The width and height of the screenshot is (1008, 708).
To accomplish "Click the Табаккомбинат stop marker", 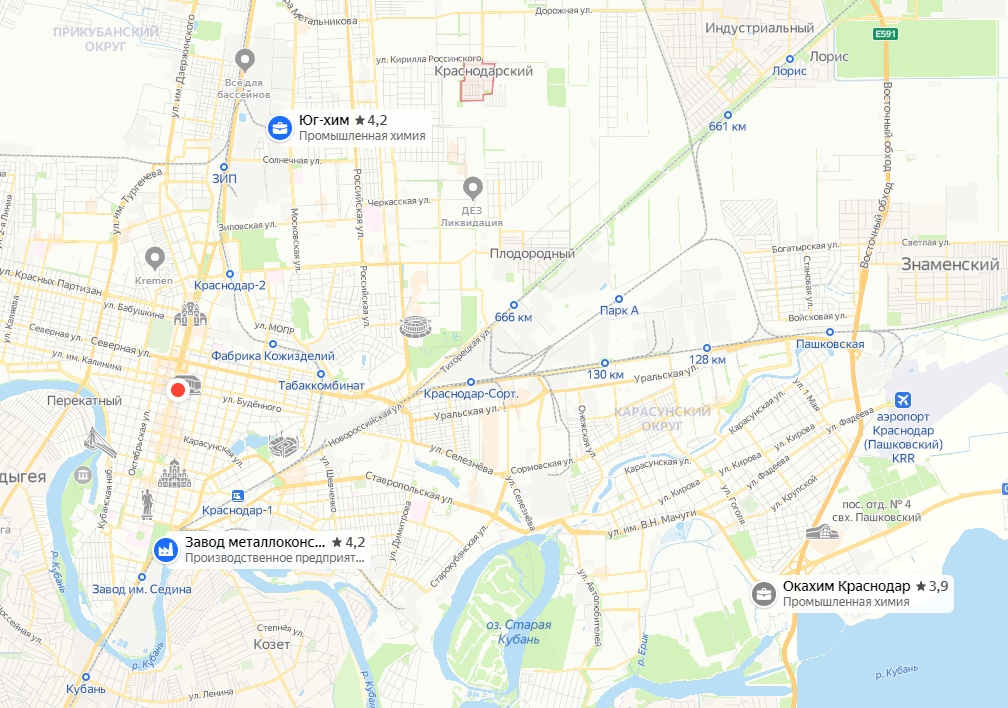I will pyautogui.click(x=321, y=374).
